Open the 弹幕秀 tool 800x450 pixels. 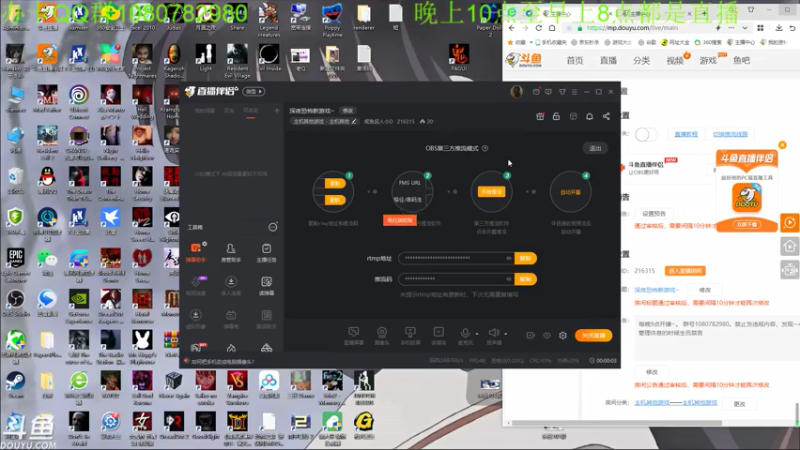click(x=231, y=318)
